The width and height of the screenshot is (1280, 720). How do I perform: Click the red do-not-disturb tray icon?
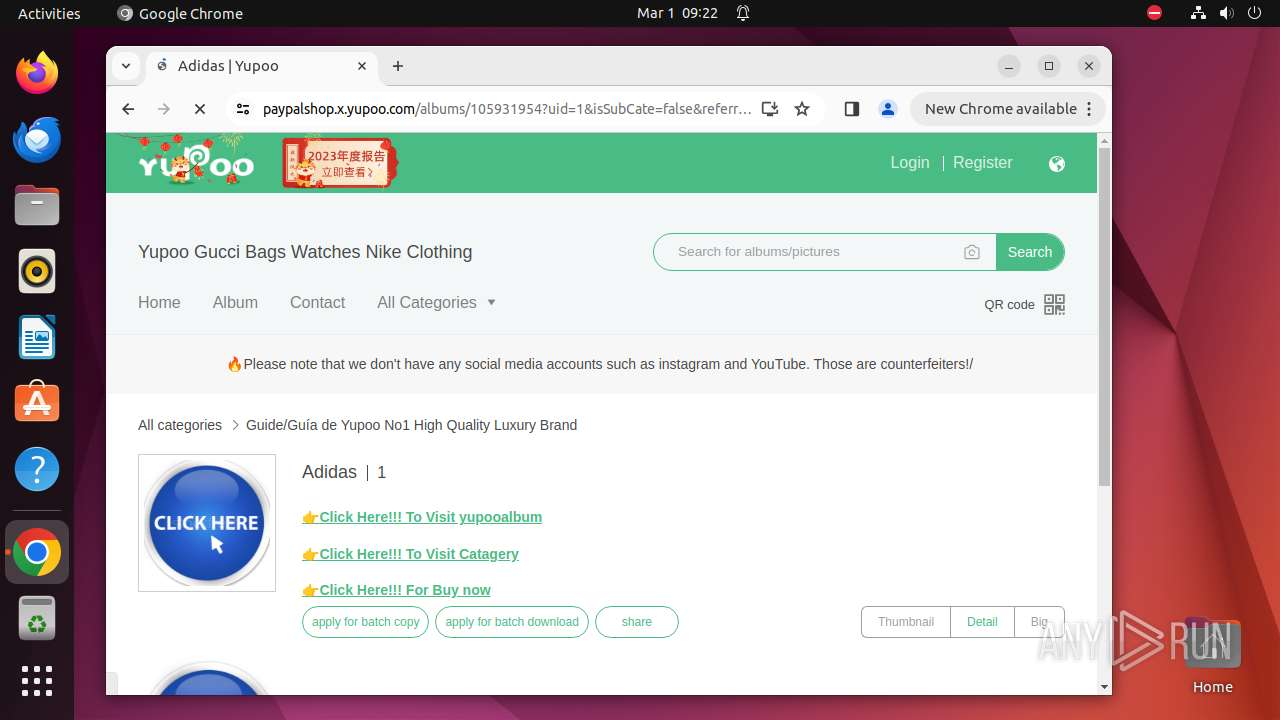pos(1154,13)
